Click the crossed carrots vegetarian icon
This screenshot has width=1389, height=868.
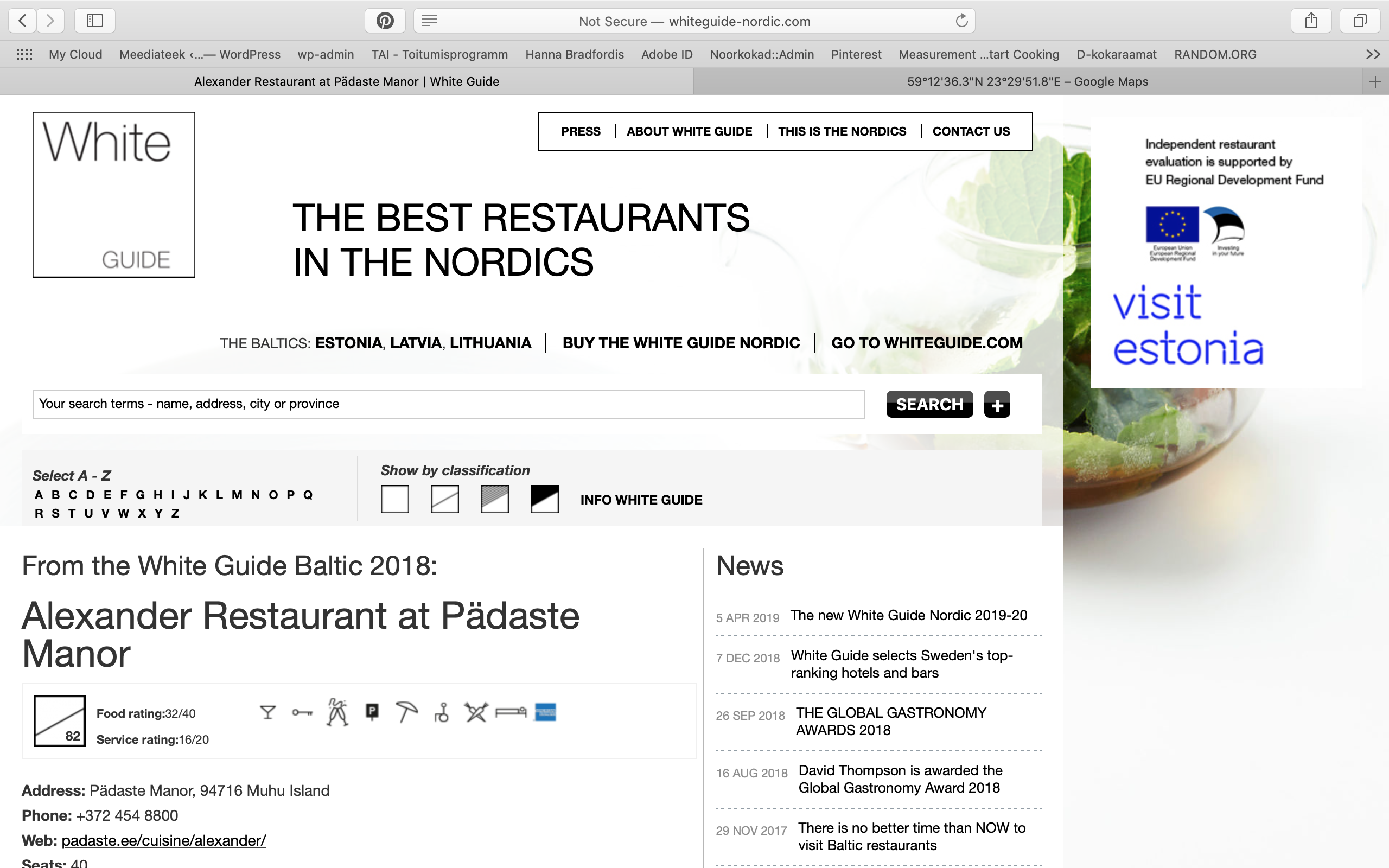click(x=476, y=712)
